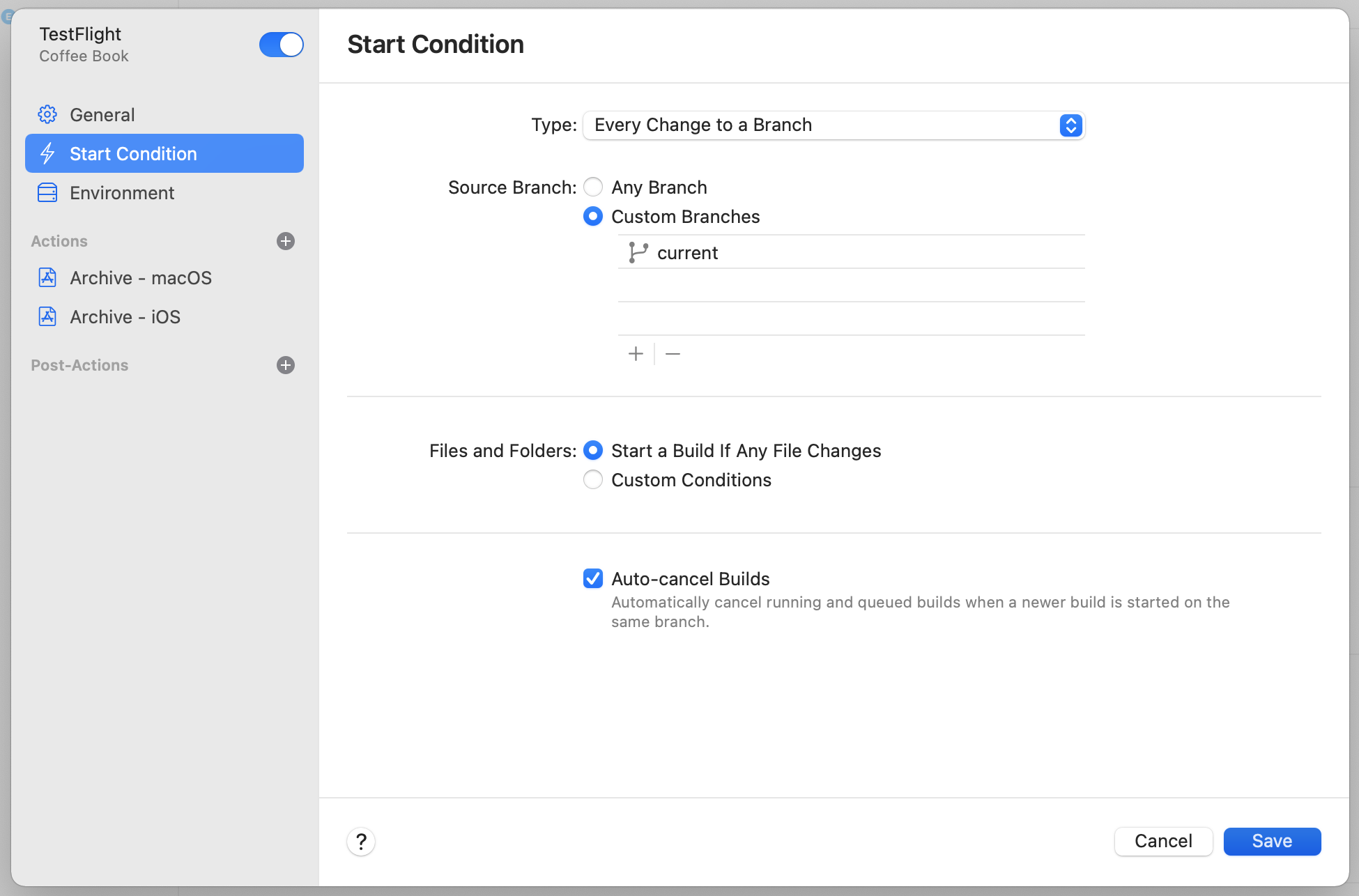
Task: Click the Archive - macOS action icon
Action: (47, 277)
